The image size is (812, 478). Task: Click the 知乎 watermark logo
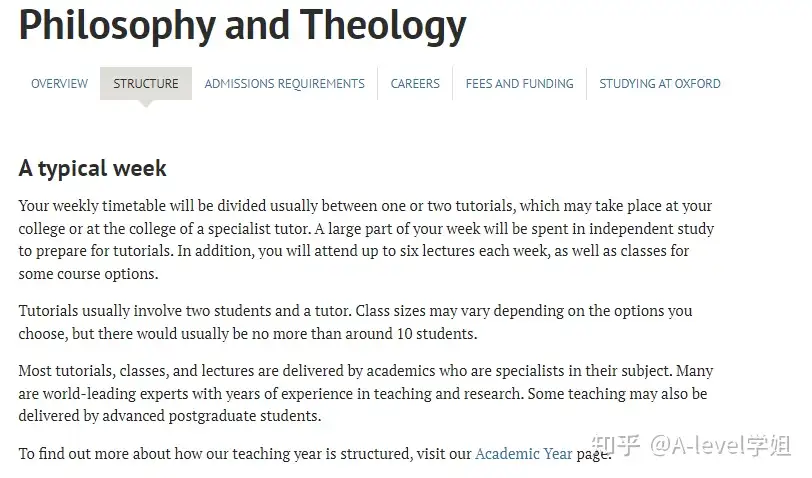point(616,445)
